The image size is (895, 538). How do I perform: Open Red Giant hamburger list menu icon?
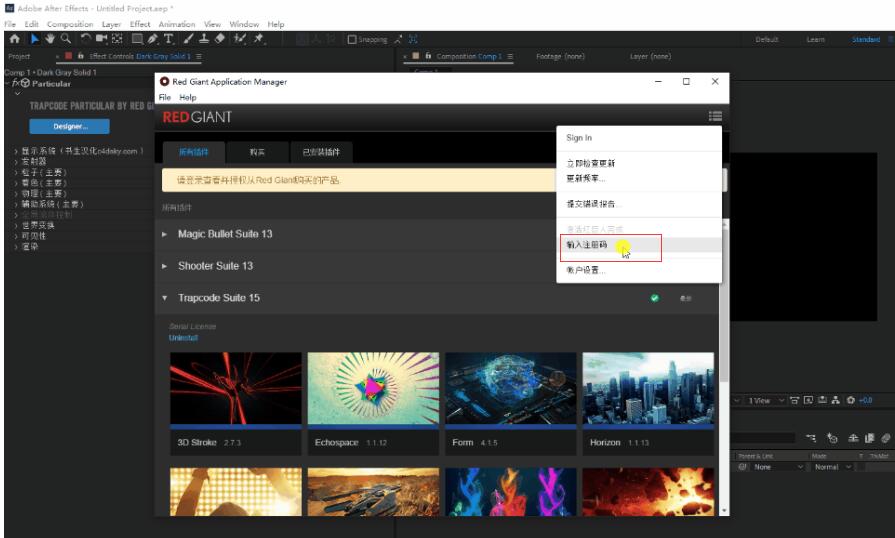[715, 116]
